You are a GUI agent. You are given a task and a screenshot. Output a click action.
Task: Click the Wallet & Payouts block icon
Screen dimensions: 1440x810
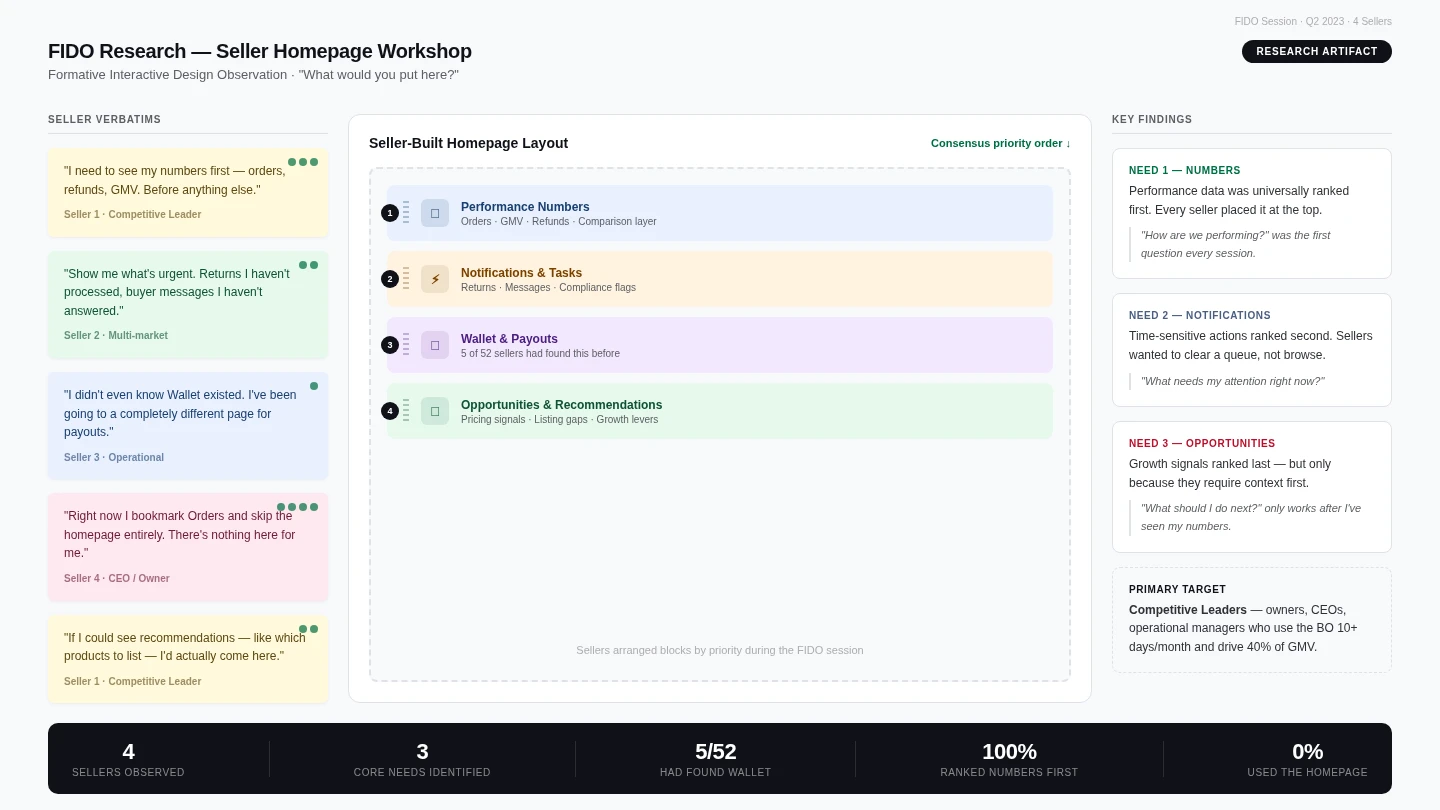(435, 345)
